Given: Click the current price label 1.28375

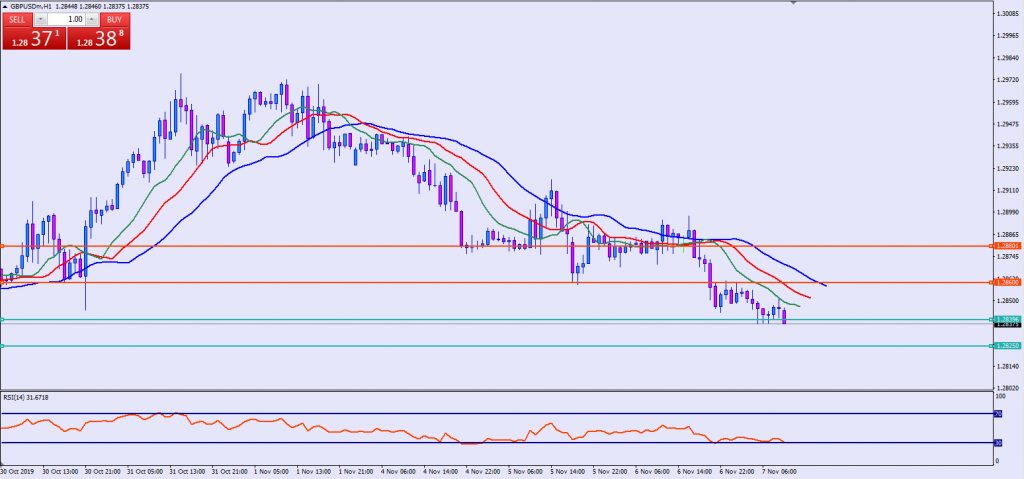Looking at the screenshot, I should pos(1007,324).
